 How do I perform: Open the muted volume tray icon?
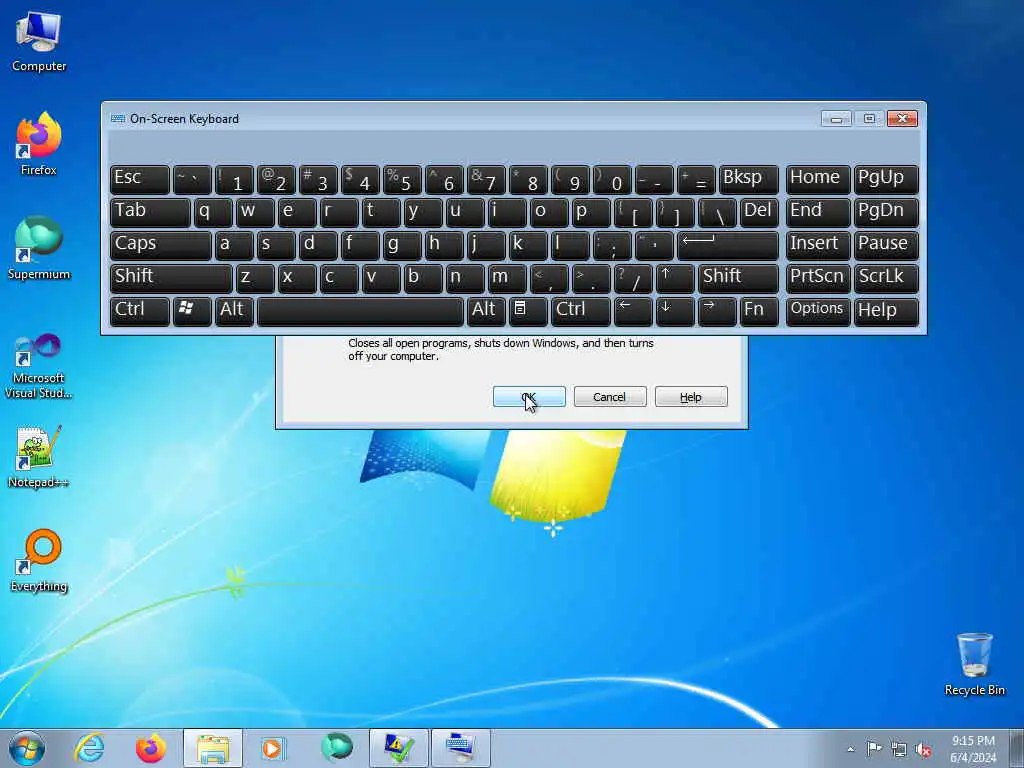(923, 749)
